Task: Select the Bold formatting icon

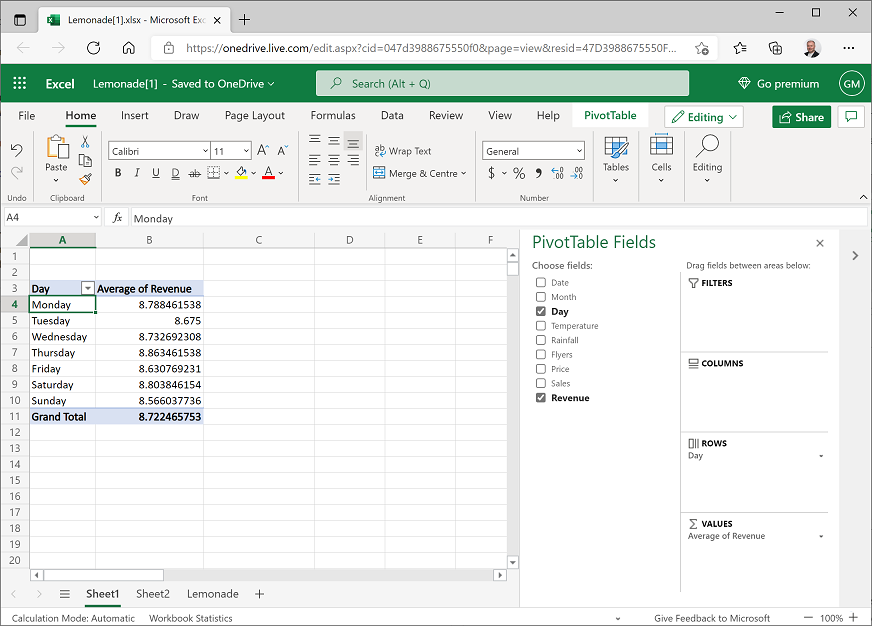Action: (x=117, y=173)
